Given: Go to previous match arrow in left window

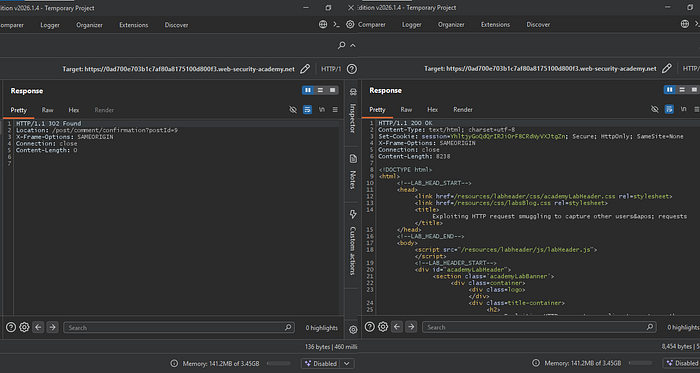Looking at the screenshot, I should point(38,327).
